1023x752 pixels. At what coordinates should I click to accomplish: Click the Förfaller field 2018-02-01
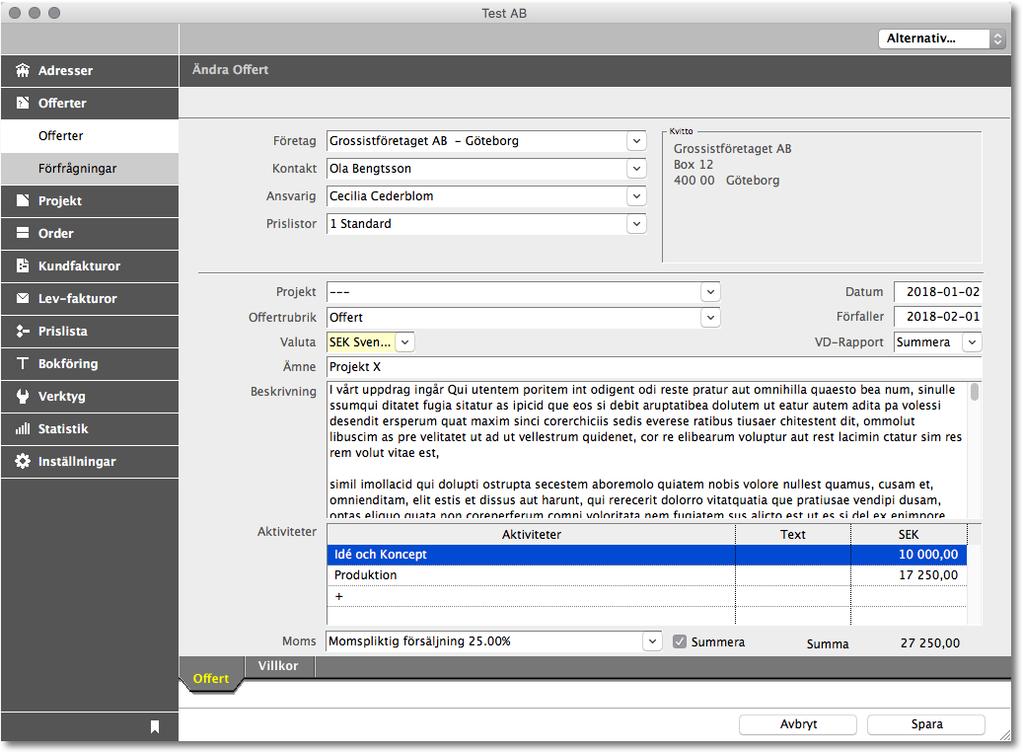(x=938, y=316)
